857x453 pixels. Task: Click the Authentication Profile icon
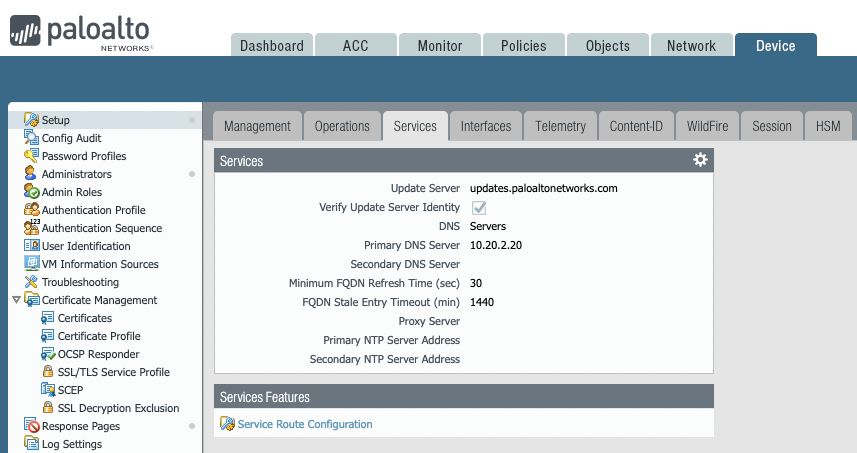(31, 210)
